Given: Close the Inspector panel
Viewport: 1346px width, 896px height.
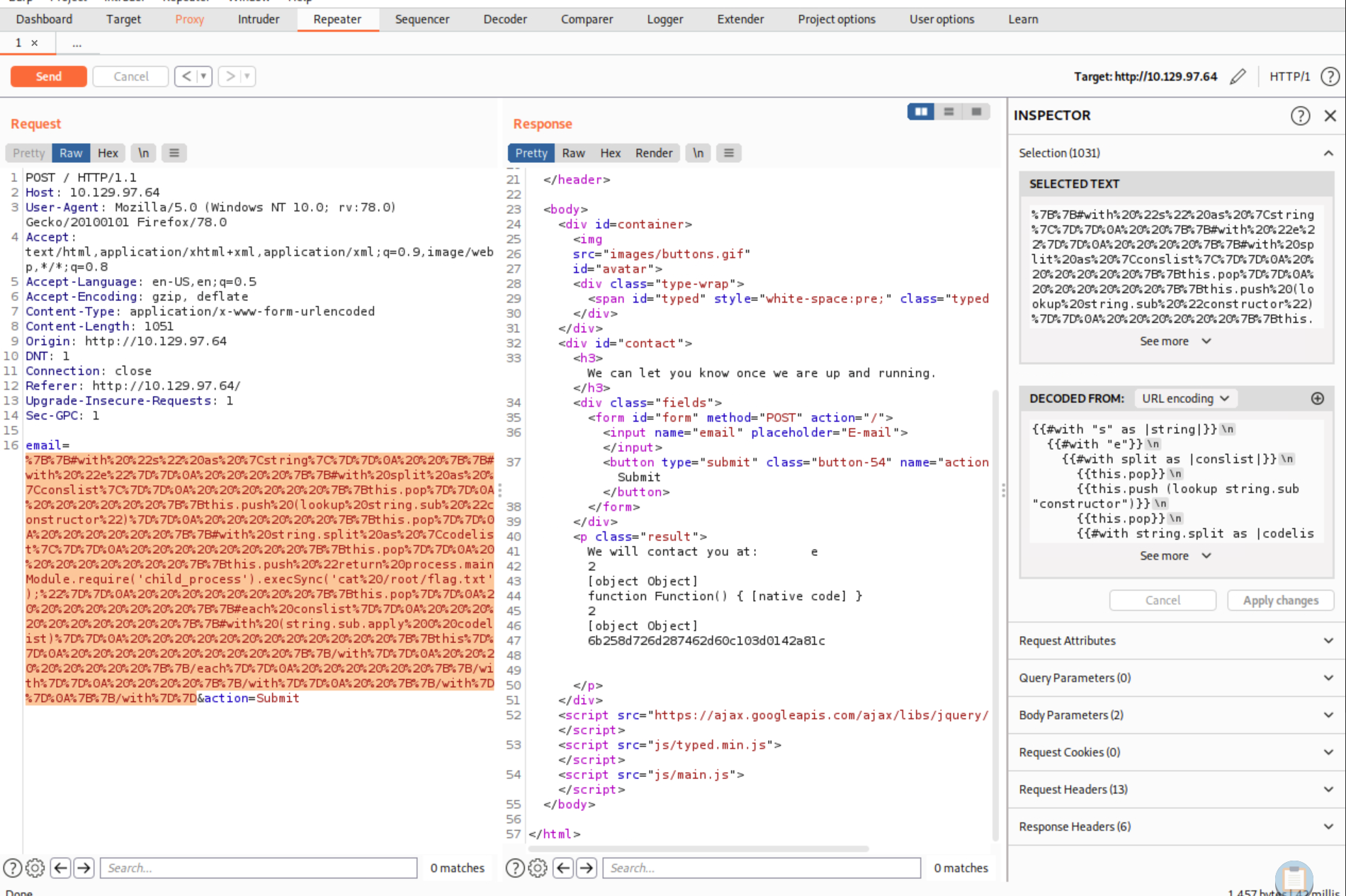Looking at the screenshot, I should pyautogui.click(x=1330, y=115).
